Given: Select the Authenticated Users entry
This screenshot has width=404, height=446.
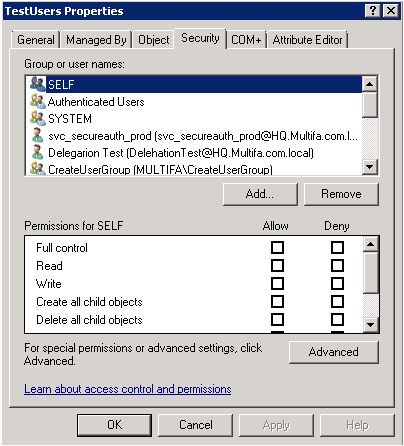Looking at the screenshot, I should pyautogui.click(x=194, y=101).
